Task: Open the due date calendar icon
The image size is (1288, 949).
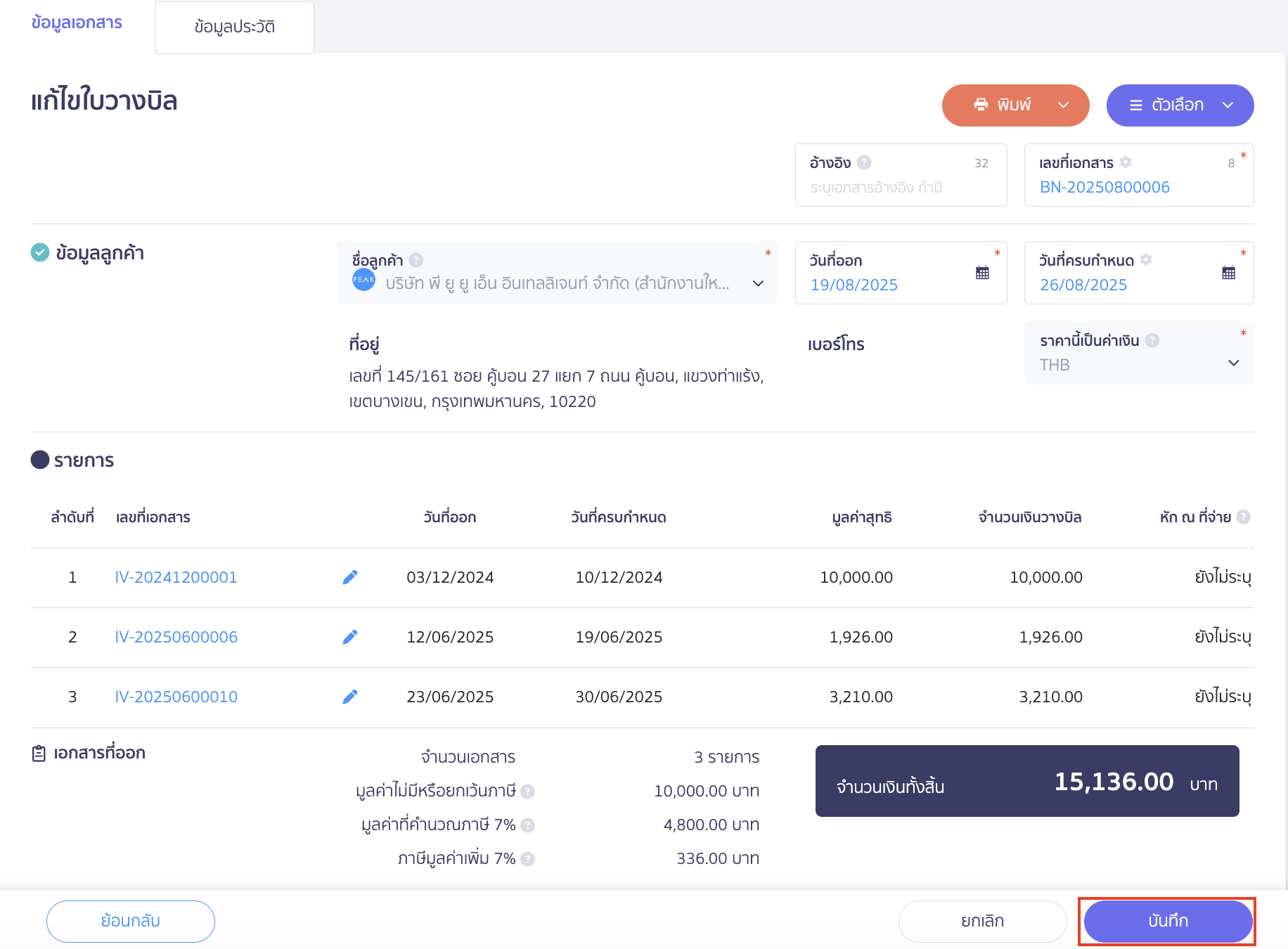Action: 1228,273
